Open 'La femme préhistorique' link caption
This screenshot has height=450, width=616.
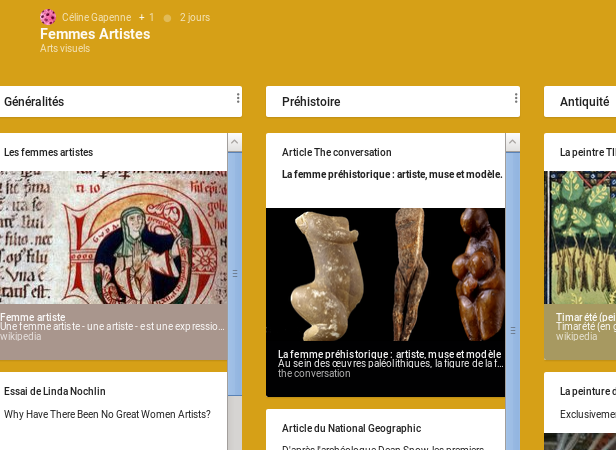[389, 354]
